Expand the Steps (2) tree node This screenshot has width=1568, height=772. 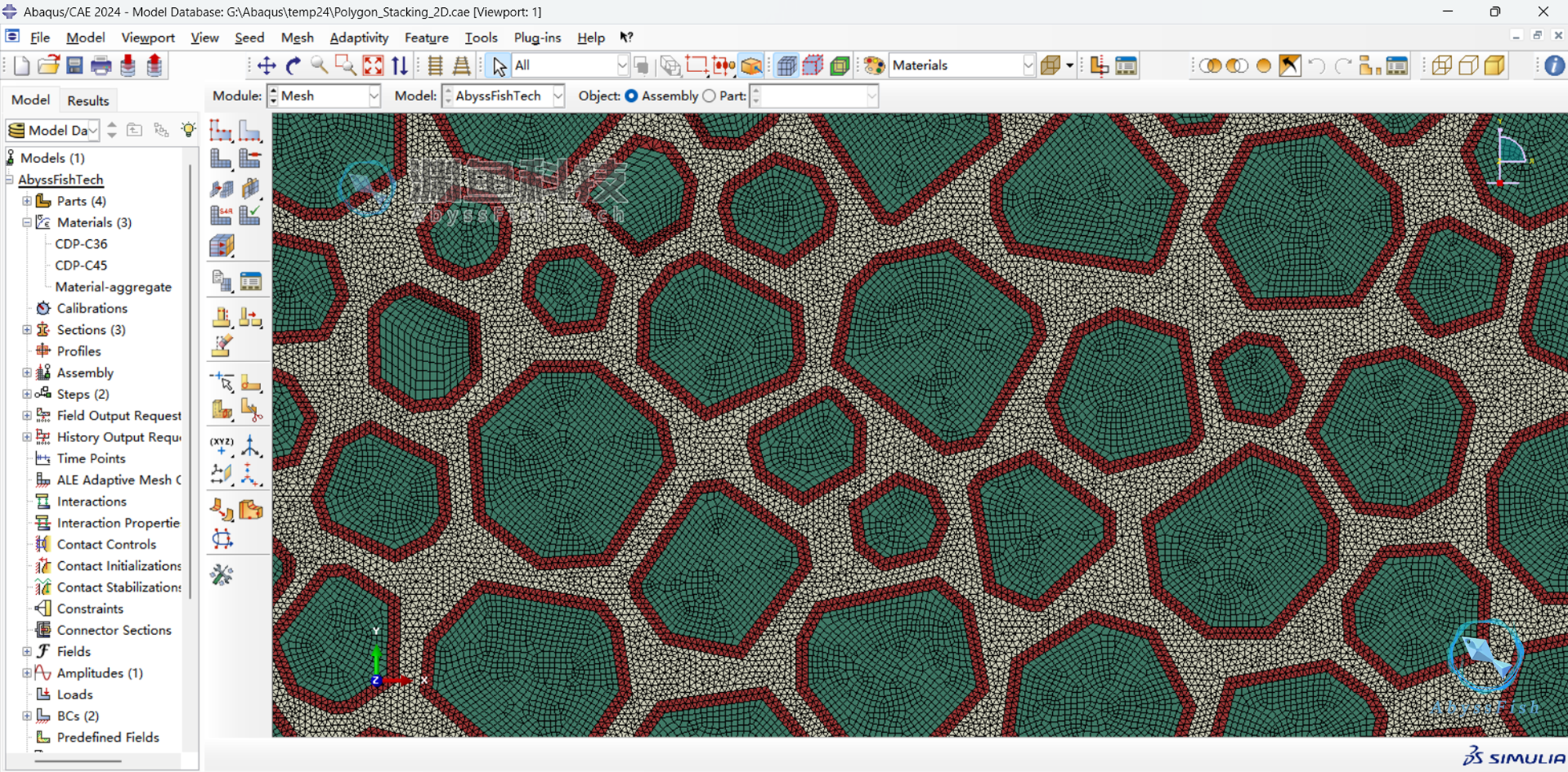(x=27, y=394)
